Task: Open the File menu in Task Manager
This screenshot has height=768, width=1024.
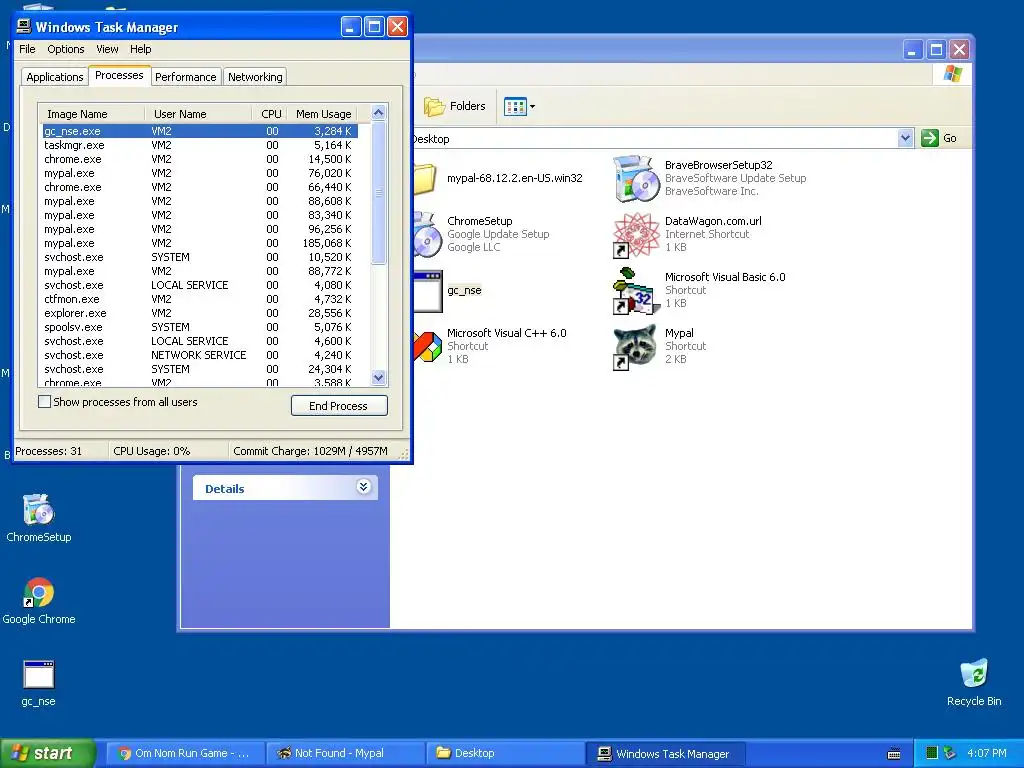Action: click(27, 49)
